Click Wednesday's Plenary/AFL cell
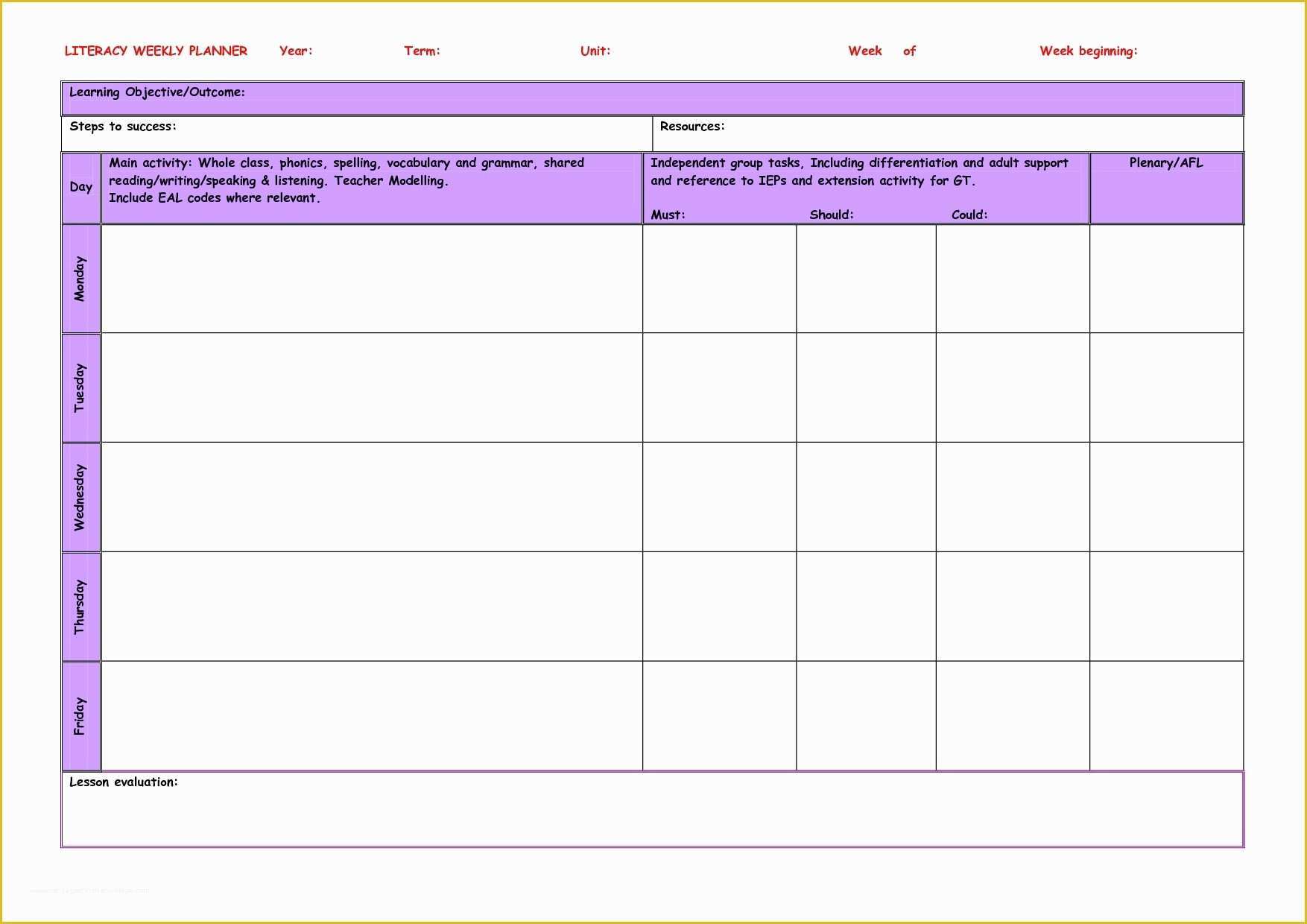 pyautogui.click(x=1167, y=497)
